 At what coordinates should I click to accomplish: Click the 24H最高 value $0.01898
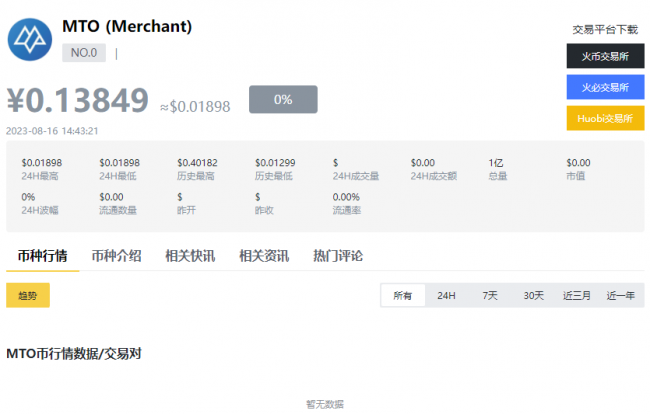coord(42,162)
